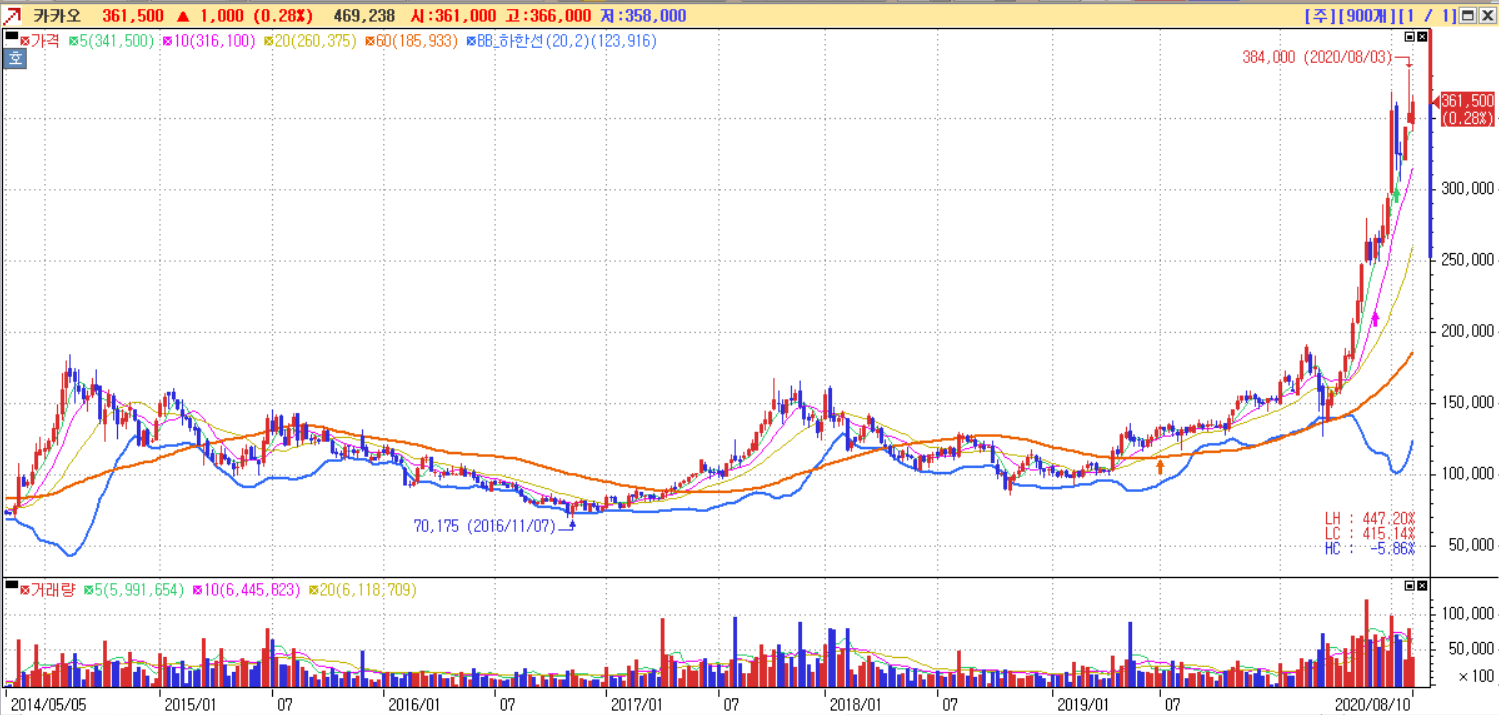The image size is (1499, 715).
Task: Click the 2020/08/10 date axis label
Action: 1374,704
